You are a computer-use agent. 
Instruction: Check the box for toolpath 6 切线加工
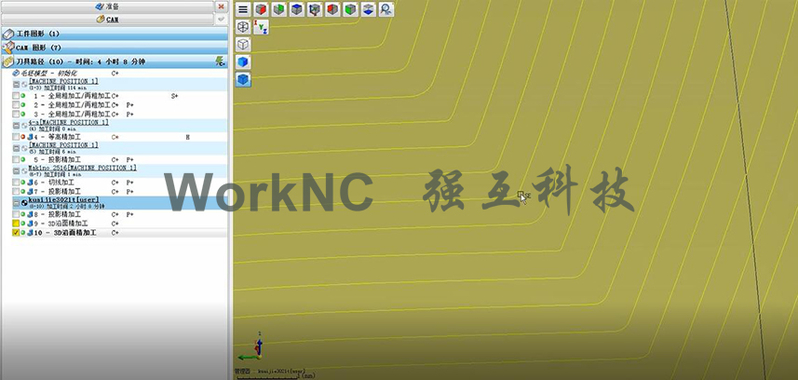tap(16, 182)
